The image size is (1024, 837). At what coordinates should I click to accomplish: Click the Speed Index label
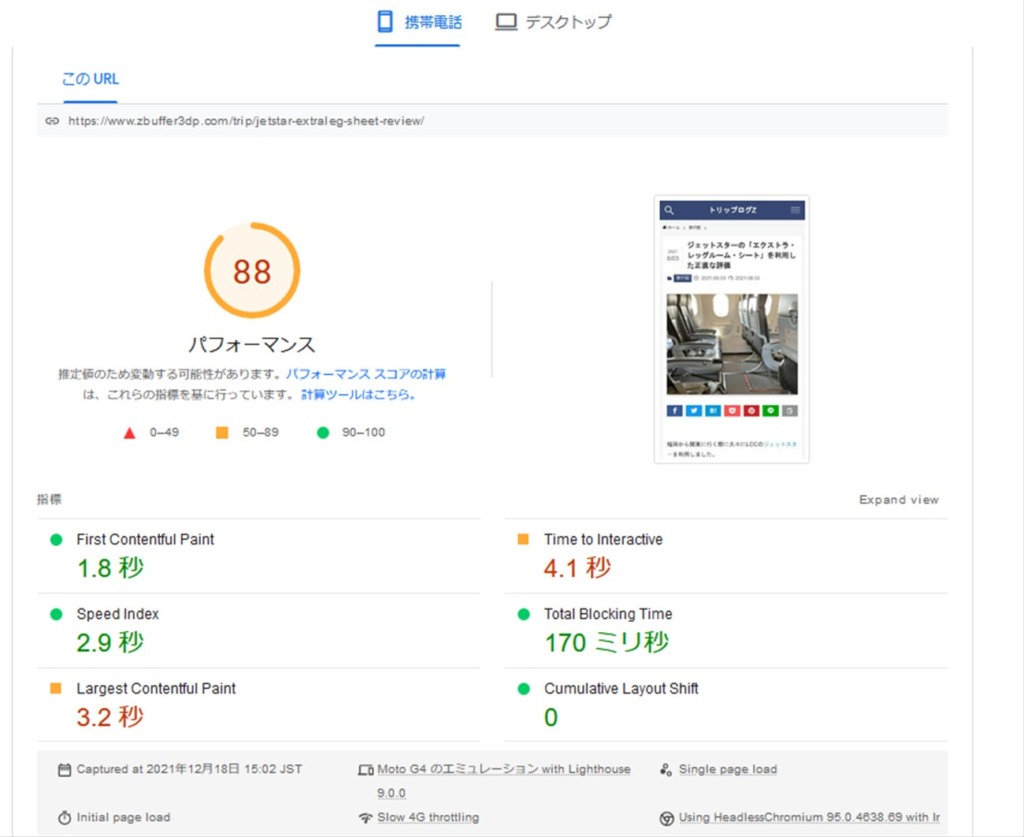pyautogui.click(x=118, y=614)
